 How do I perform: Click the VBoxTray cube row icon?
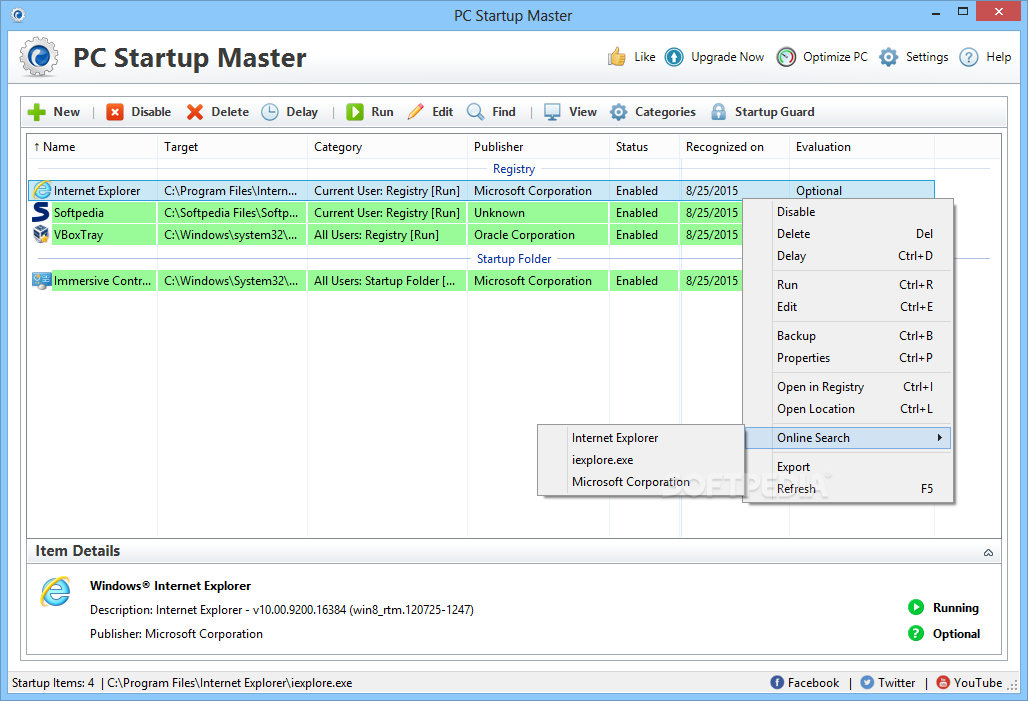pos(41,234)
